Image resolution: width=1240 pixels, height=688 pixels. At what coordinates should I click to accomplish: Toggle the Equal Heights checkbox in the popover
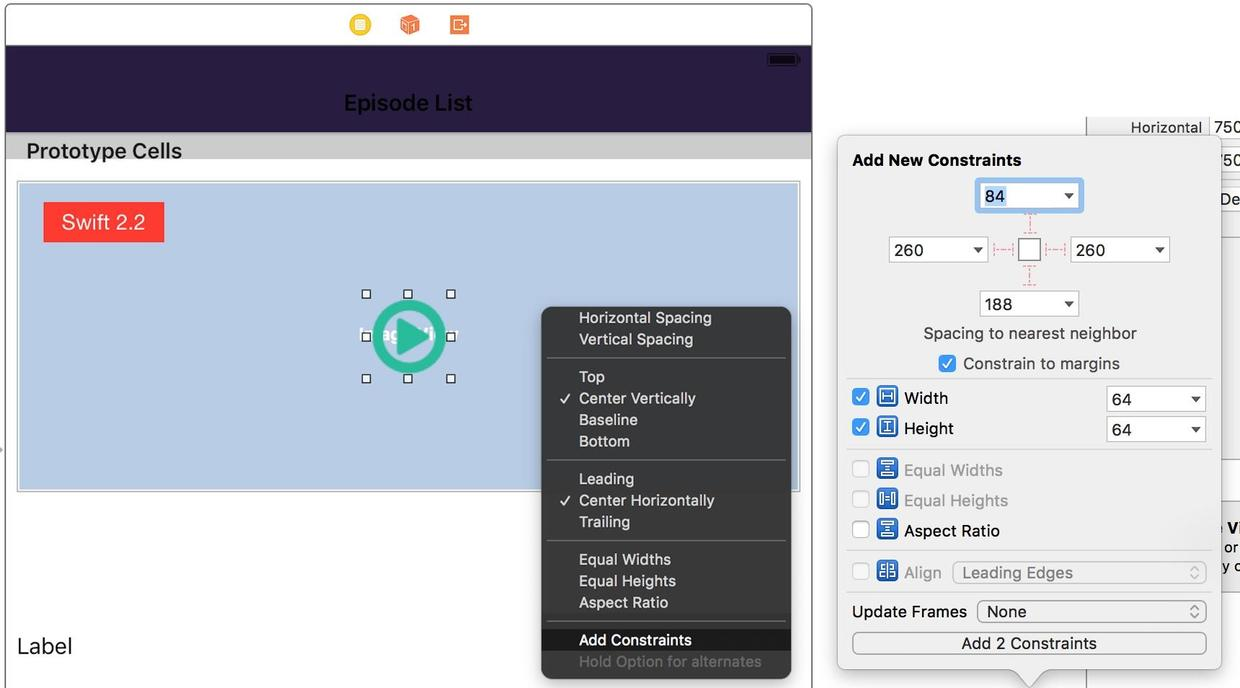click(x=860, y=499)
